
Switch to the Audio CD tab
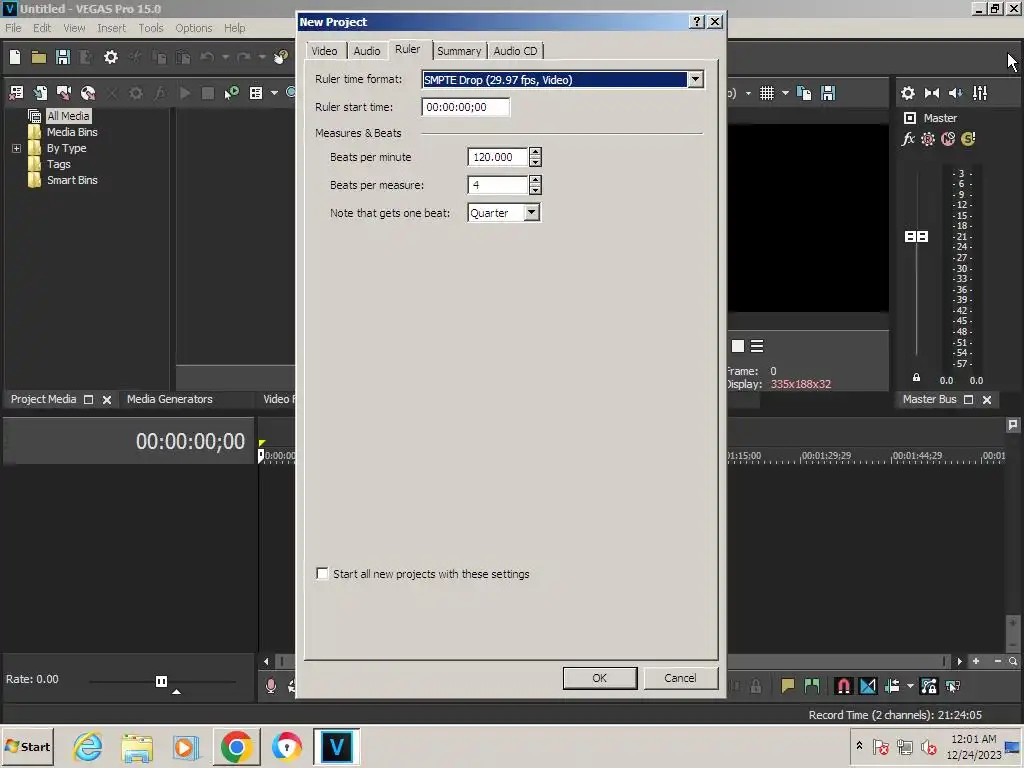[x=515, y=51]
